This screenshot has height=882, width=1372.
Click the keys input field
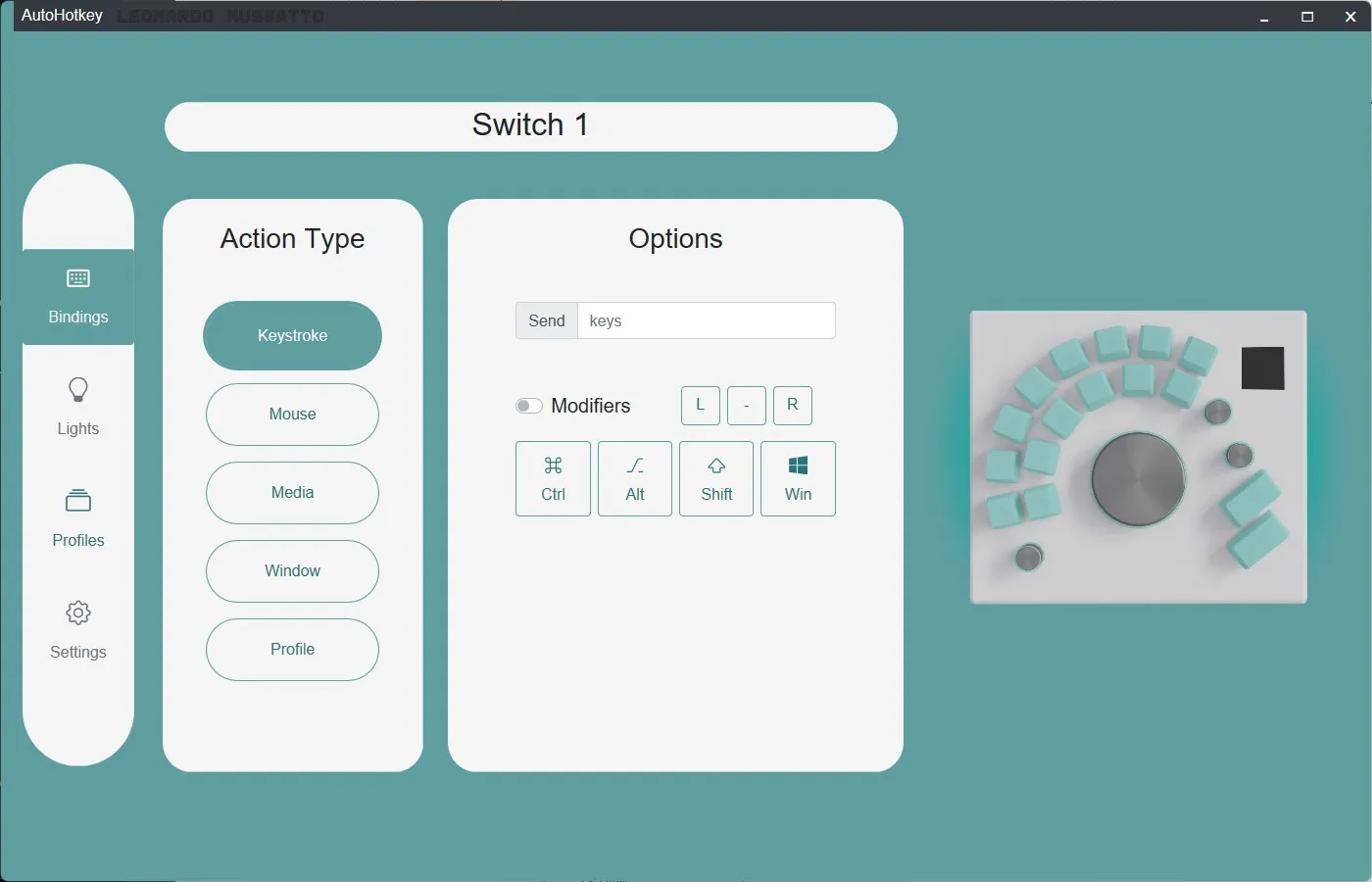pos(706,320)
